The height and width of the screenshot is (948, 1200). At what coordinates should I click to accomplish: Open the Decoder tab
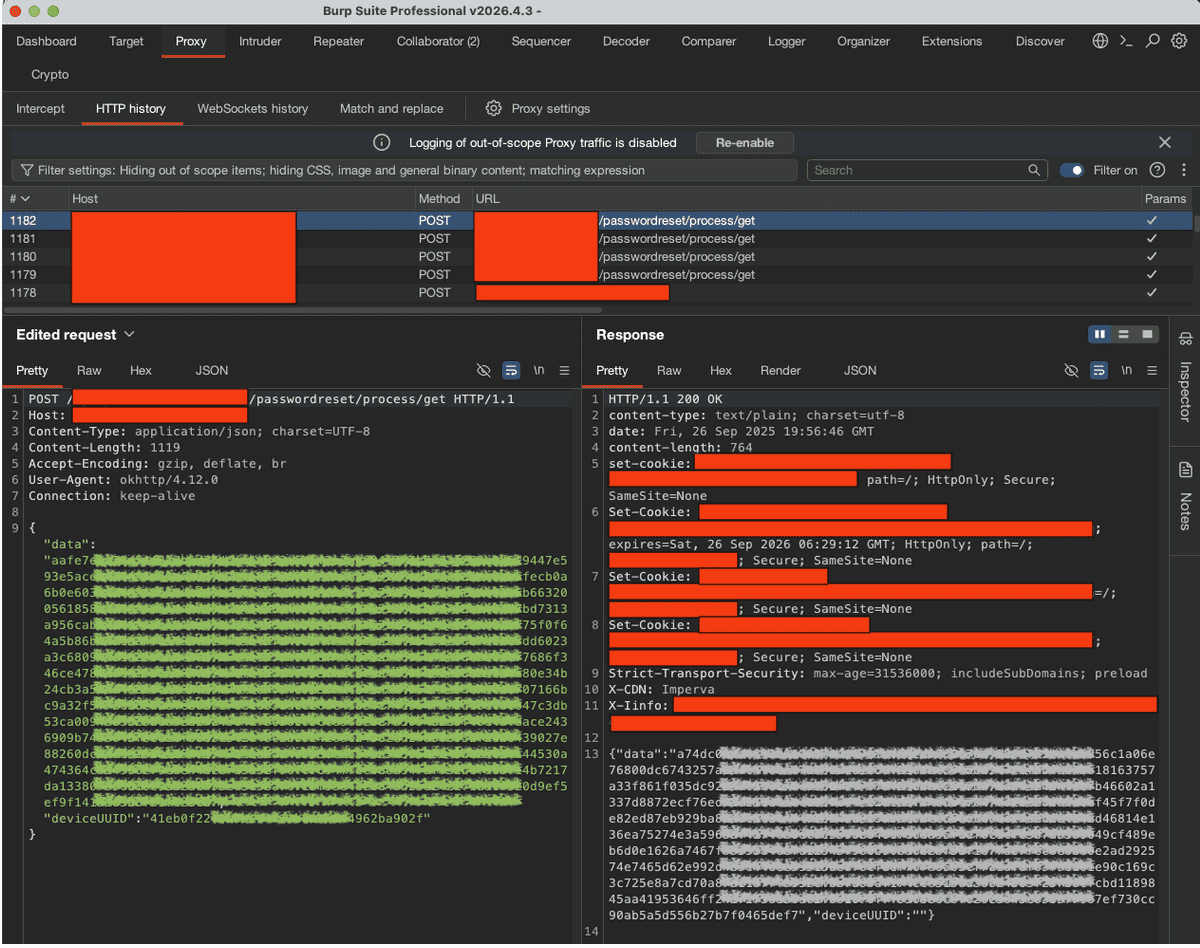point(626,41)
